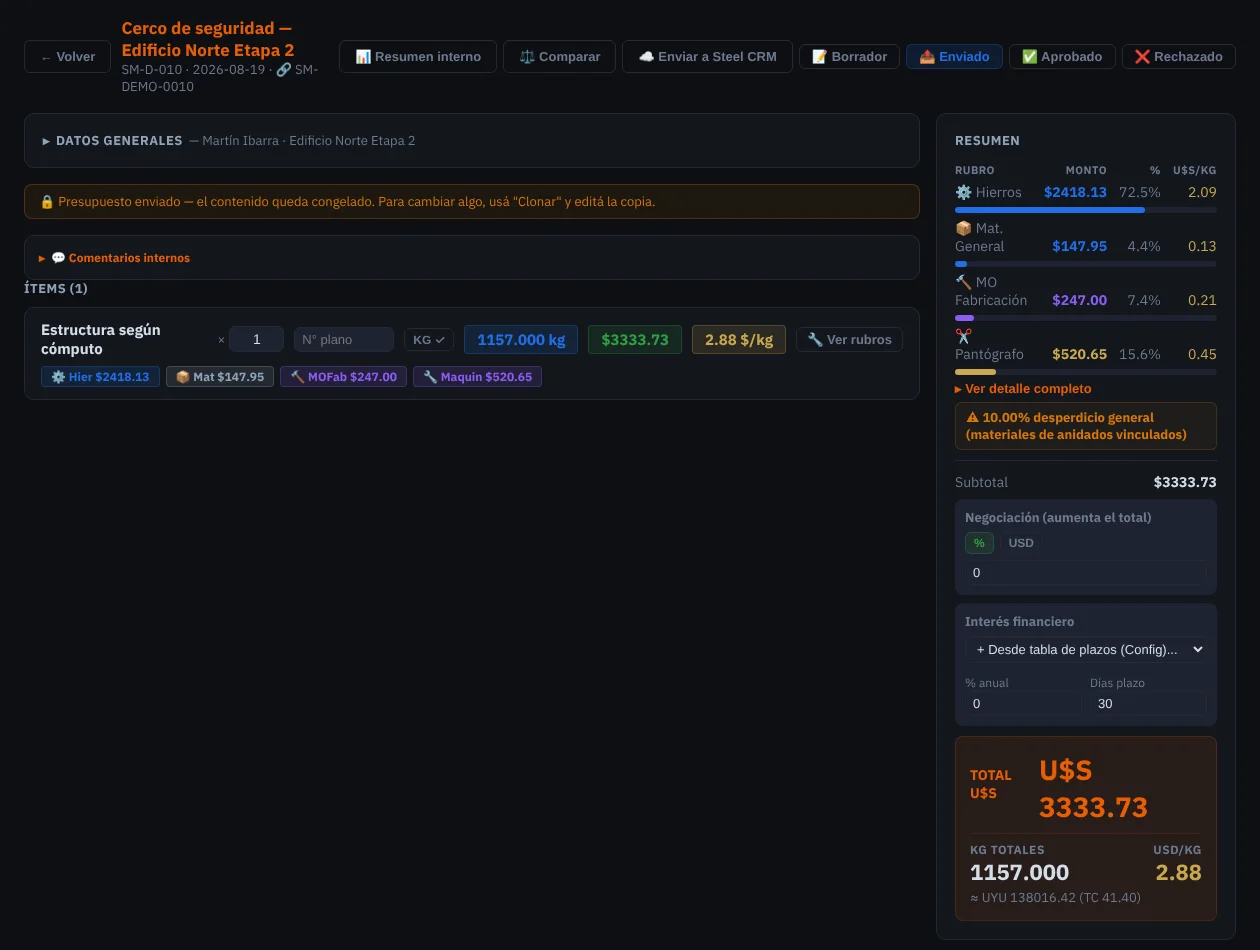Select percent negotiation mode
The width and height of the screenshot is (1260, 950).
pos(979,543)
